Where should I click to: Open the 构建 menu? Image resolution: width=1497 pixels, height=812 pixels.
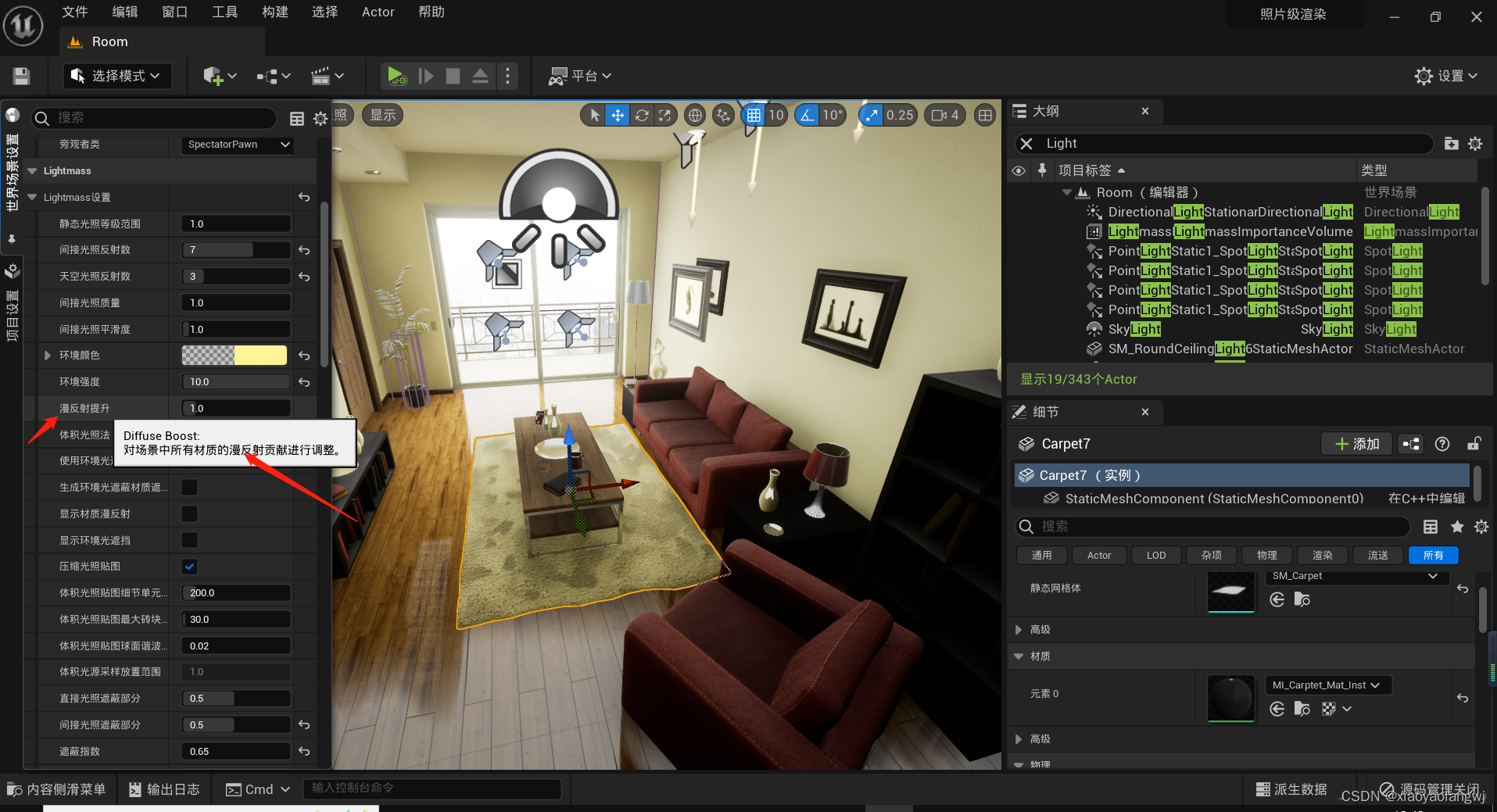274,12
